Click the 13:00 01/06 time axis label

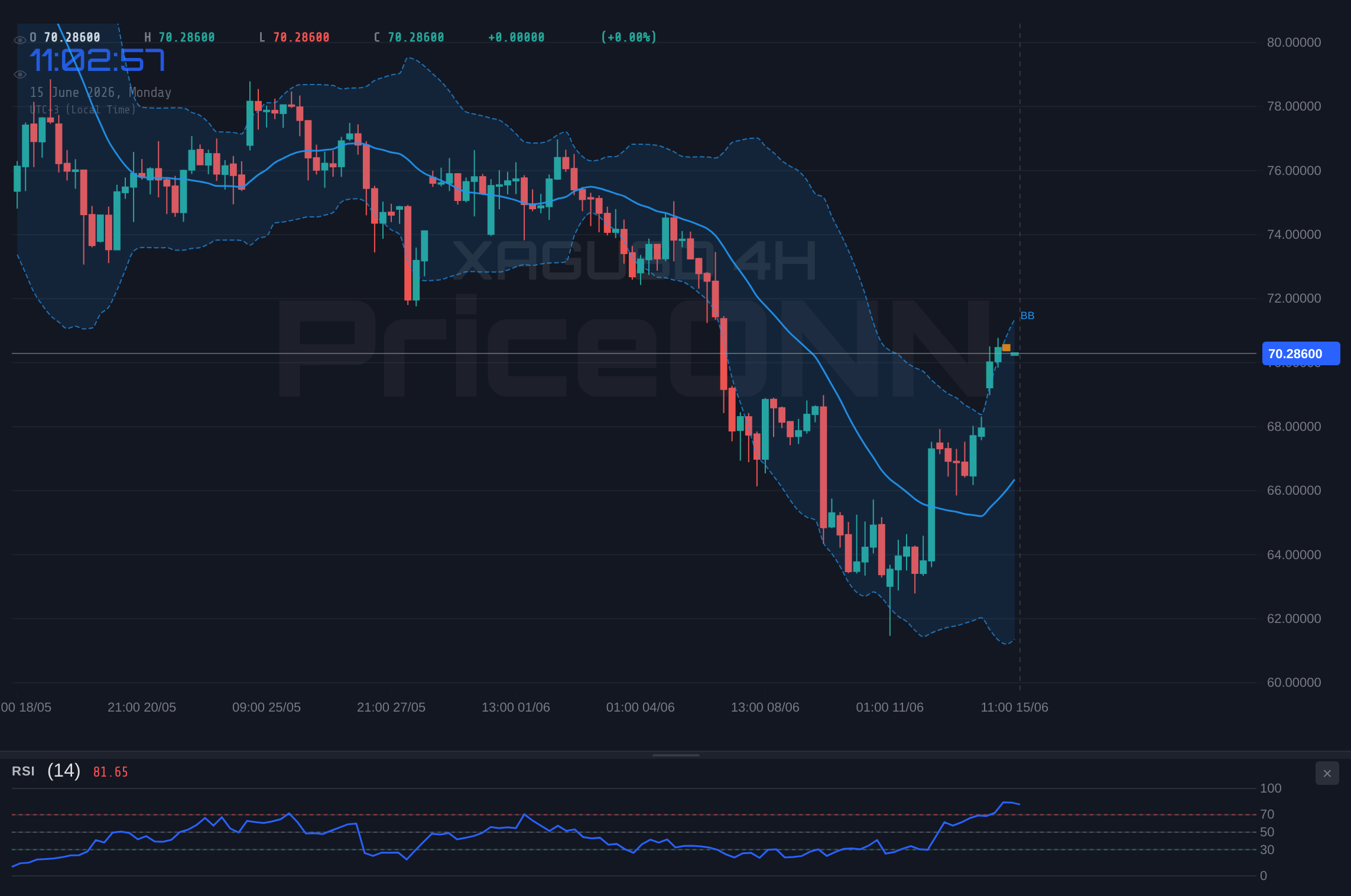[516, 707]
